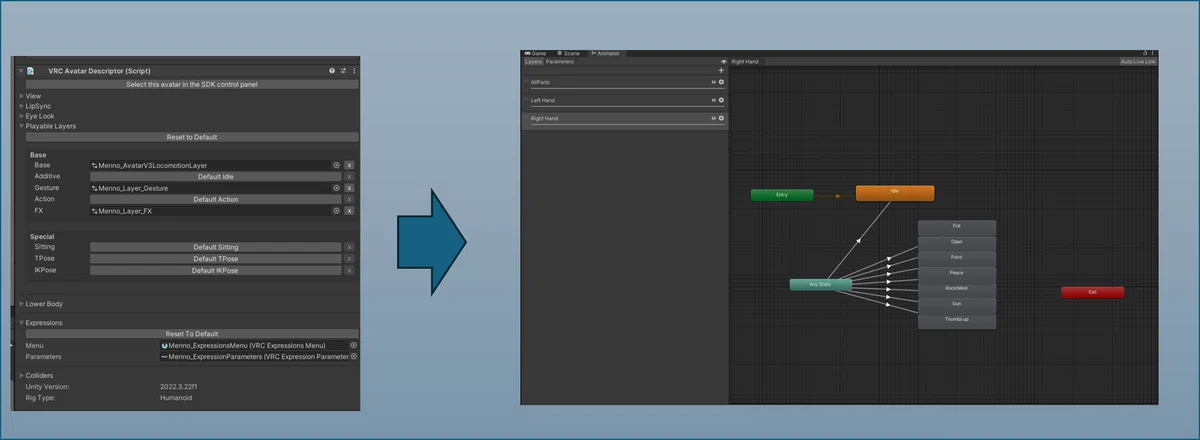Expand the Lower Body section

coord(22,304)
